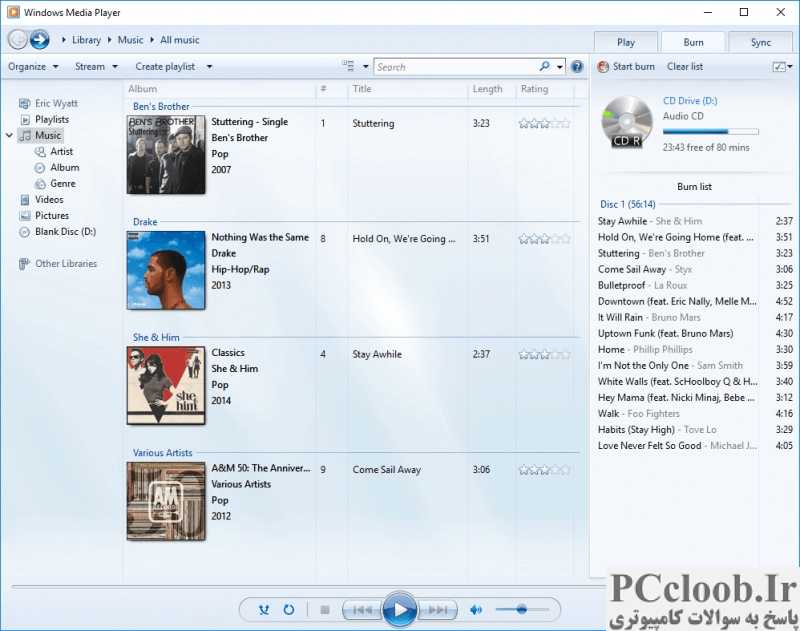Screen dimensions: 800x631
Task: Select the Nothing Was the Same album cover
Action: click(166, 270)
